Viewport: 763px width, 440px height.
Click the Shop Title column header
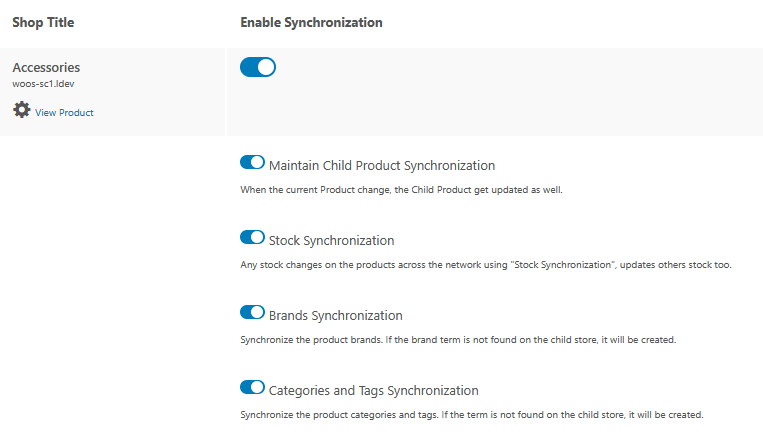[x=43, y=22]
